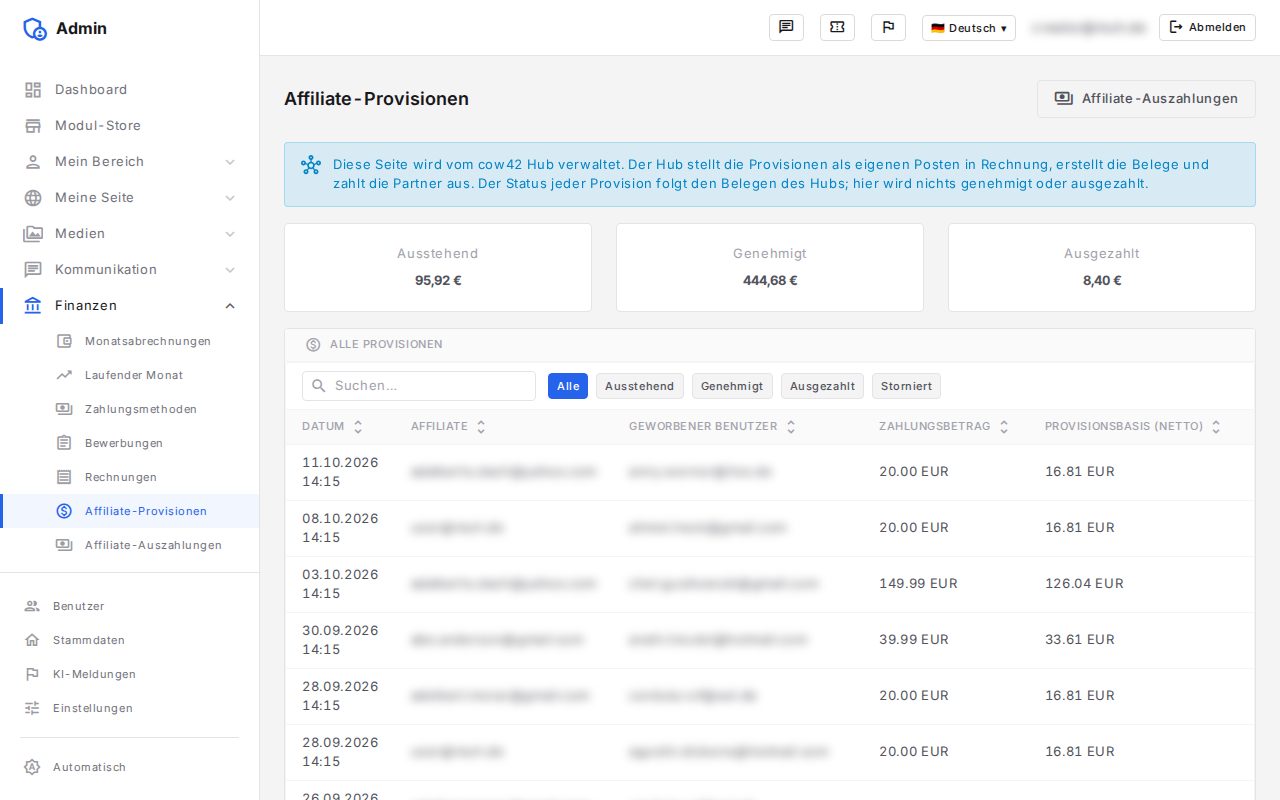Open the Deutsch language dropdown

click(969, 28)
